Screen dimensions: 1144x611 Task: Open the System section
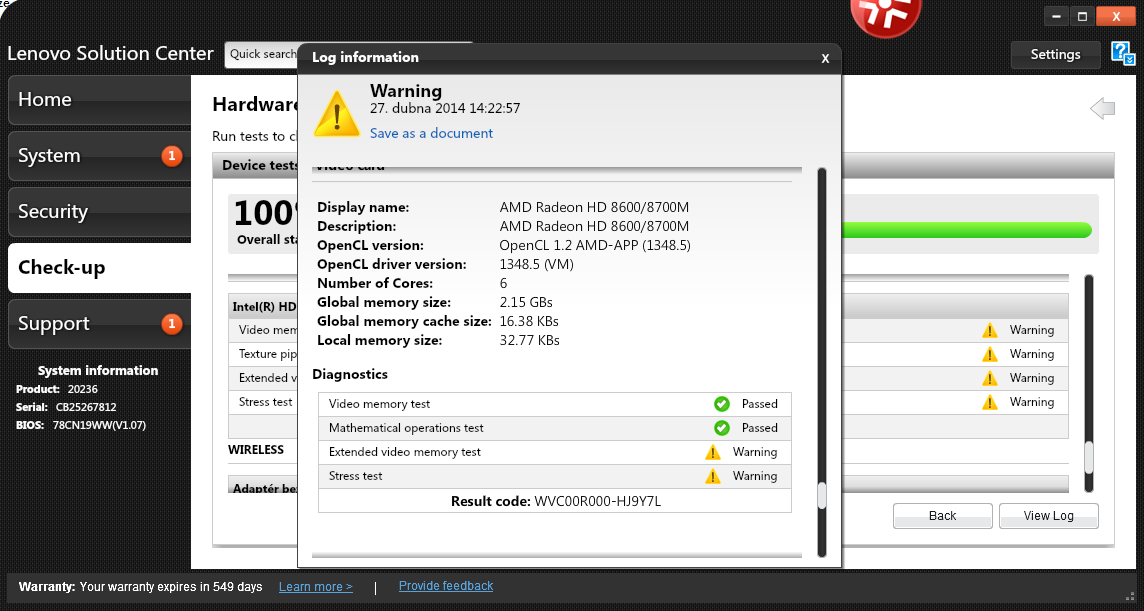click(100, 155)
